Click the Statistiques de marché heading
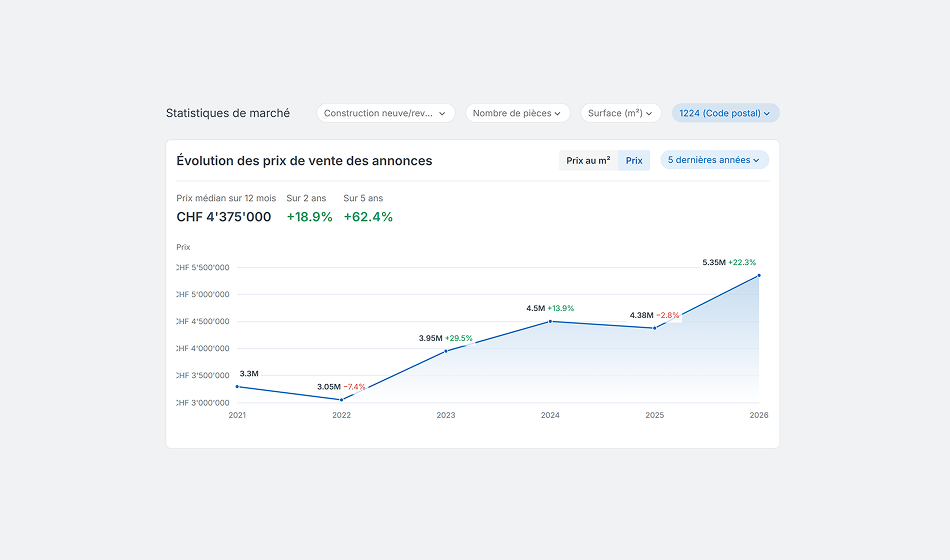 228,114
